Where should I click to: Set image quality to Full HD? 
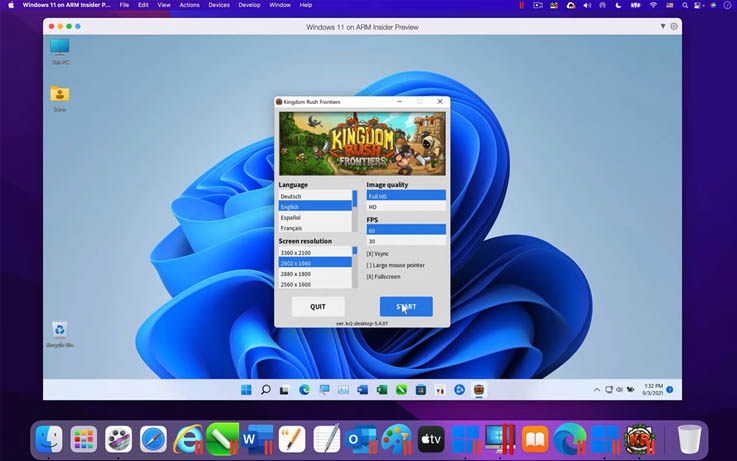[x=406, y=196]
